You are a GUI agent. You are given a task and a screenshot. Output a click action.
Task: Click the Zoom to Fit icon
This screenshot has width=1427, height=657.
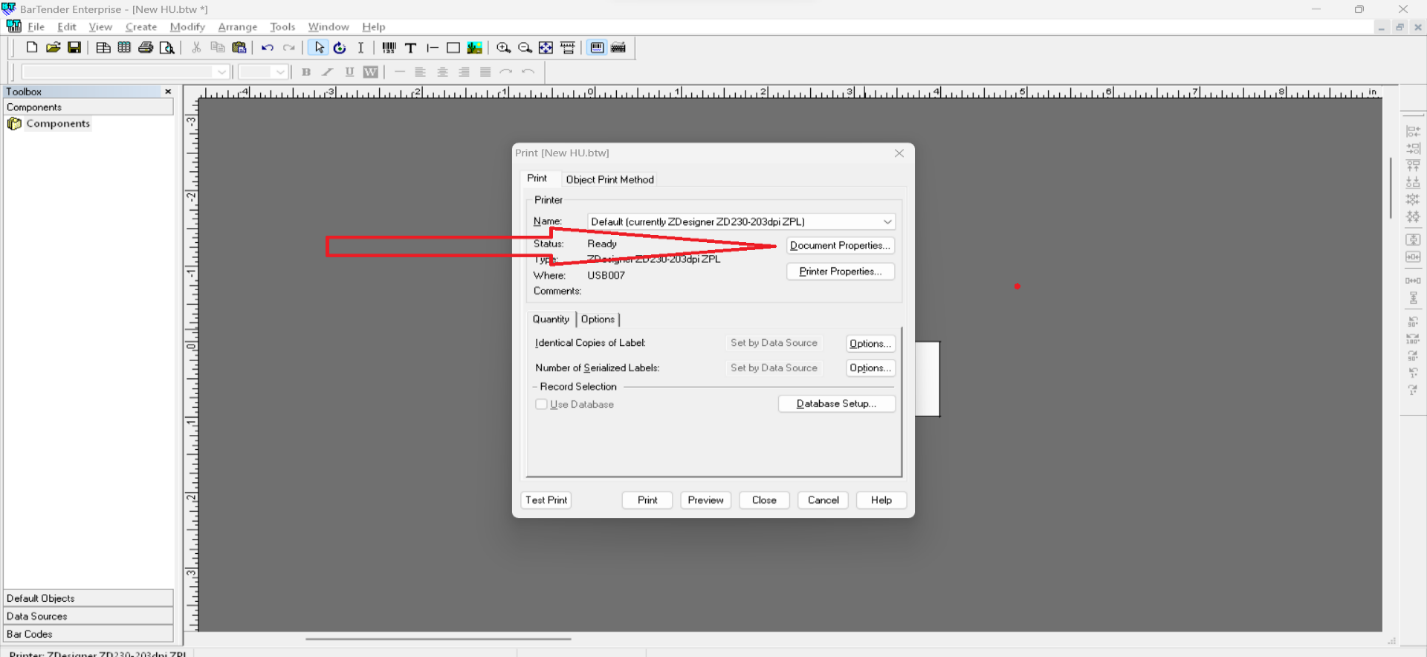pos(546,47)
